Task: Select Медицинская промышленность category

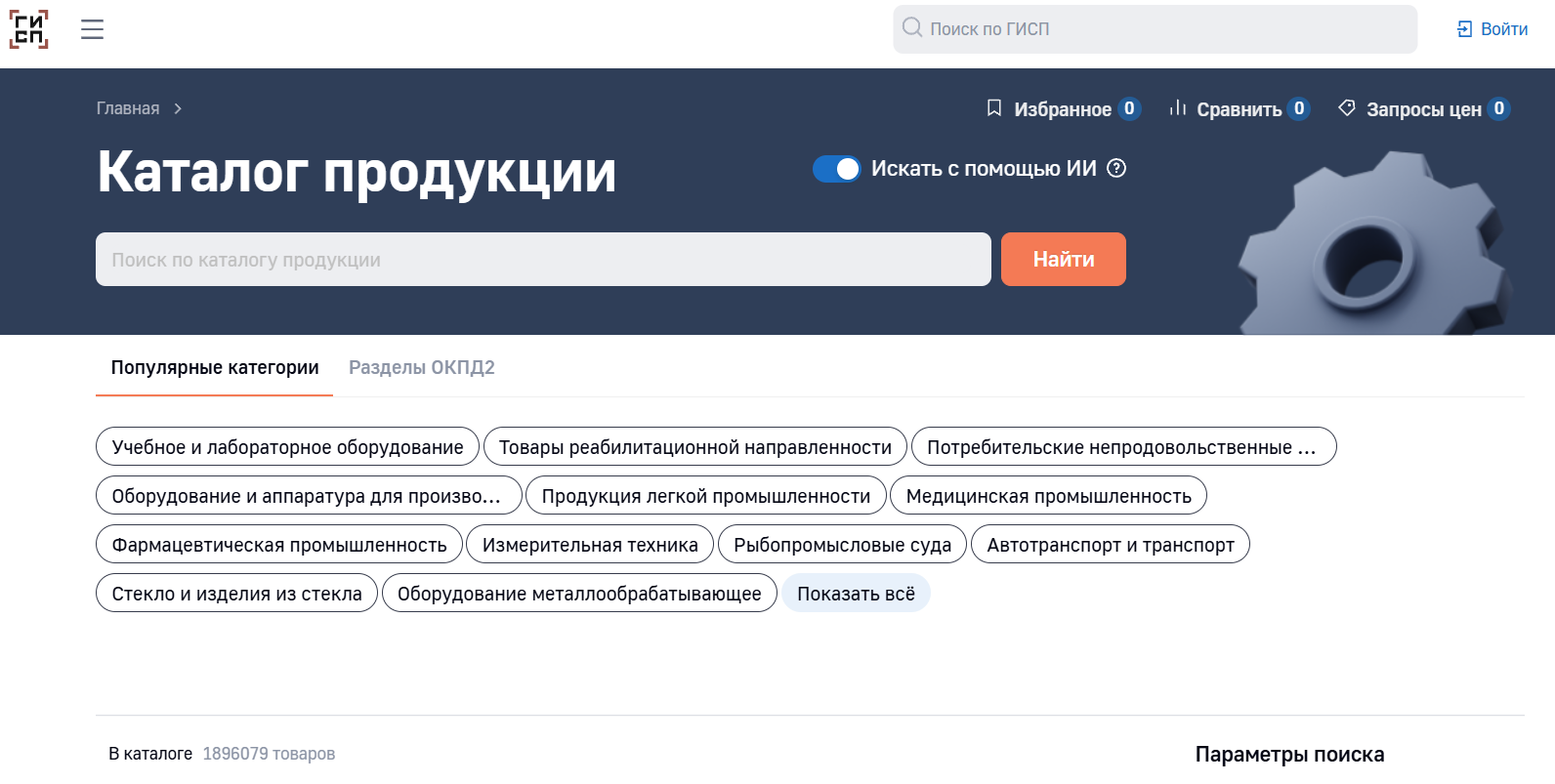Action: (x=1048, y=495)
